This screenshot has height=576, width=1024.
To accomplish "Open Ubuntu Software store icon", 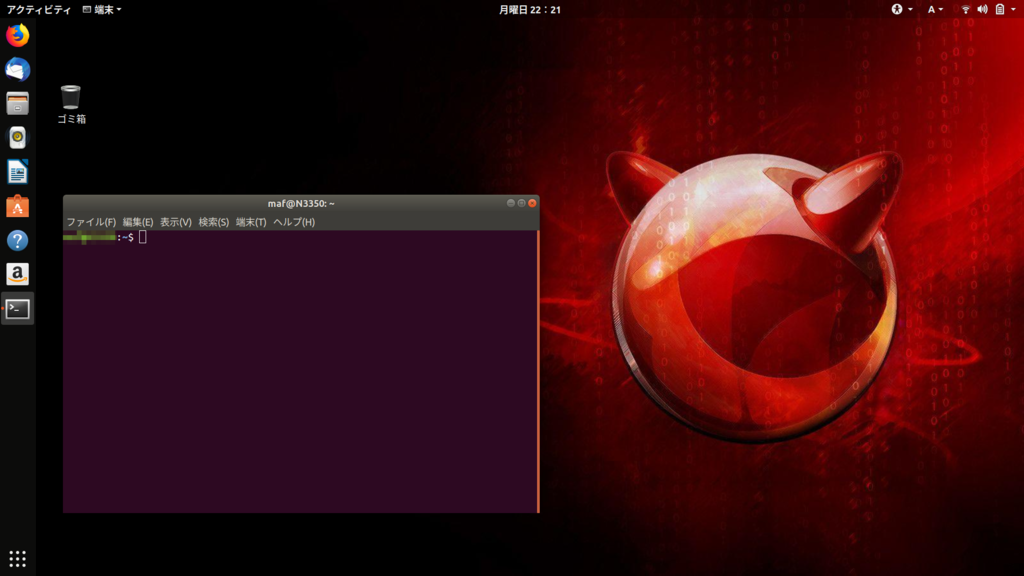I will click(18, 206).
